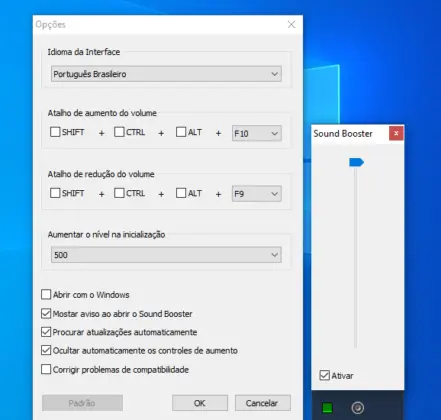This screenshot has height=420, width=441.
Task: Open the startup boost level dropdown showing 500
Action: (x=166, y=255)
